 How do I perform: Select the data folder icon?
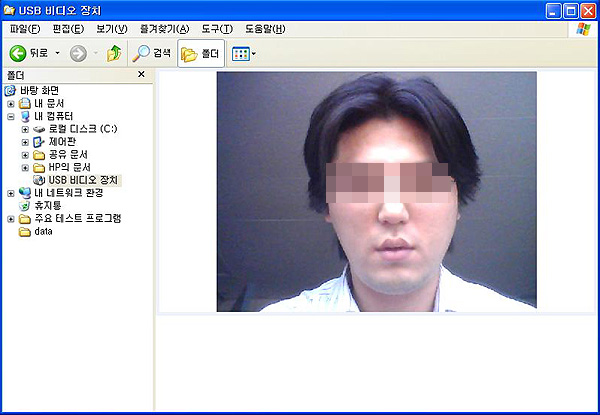tap(25, 232)
